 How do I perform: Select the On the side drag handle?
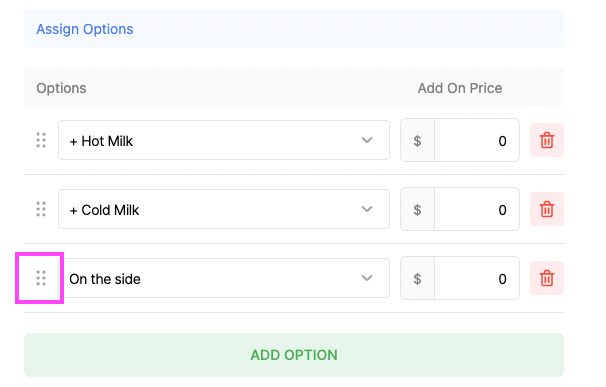pyautogui.click(x=41, y=278)
